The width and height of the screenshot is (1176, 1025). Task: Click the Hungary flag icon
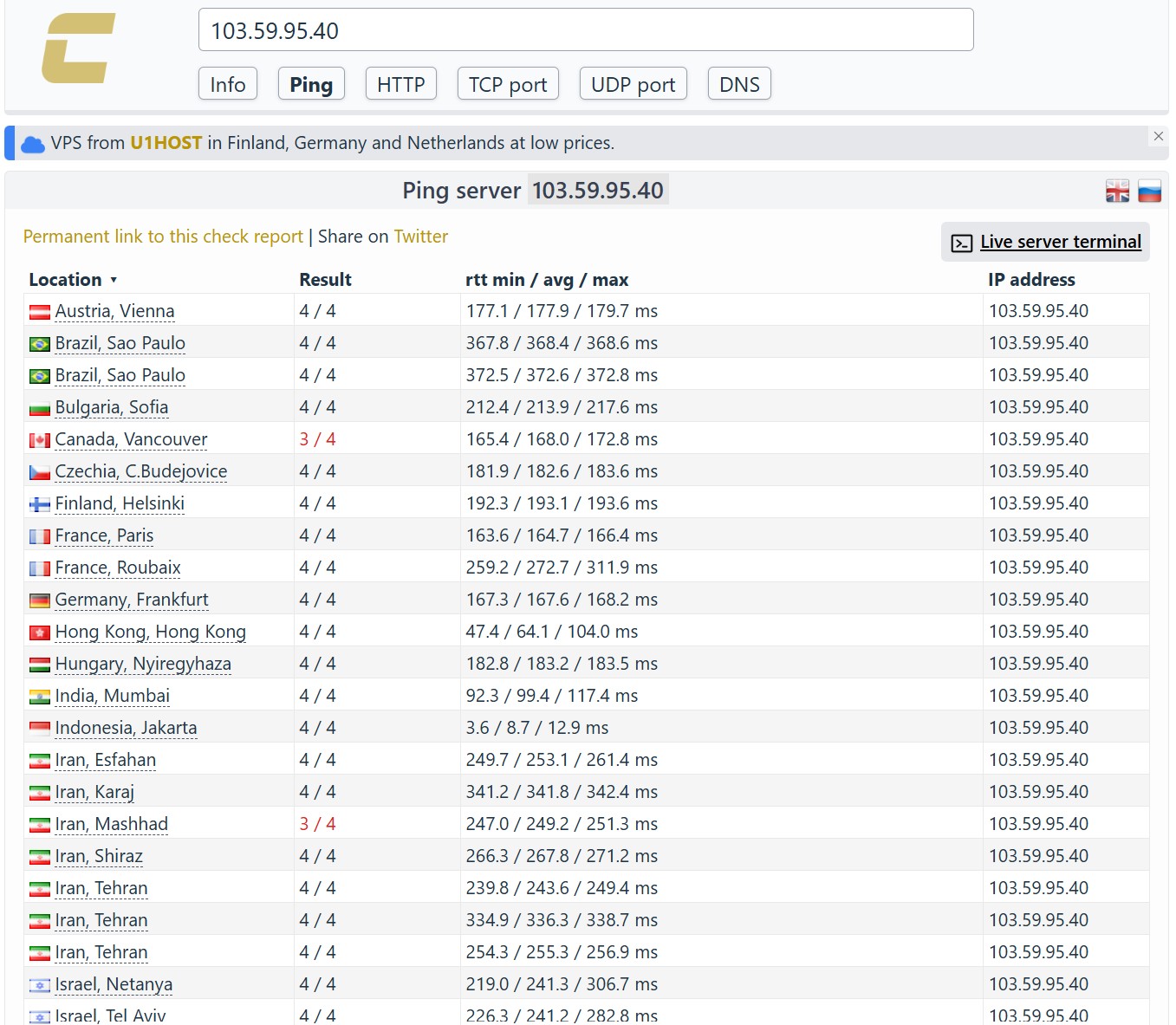tap(40, 665)
